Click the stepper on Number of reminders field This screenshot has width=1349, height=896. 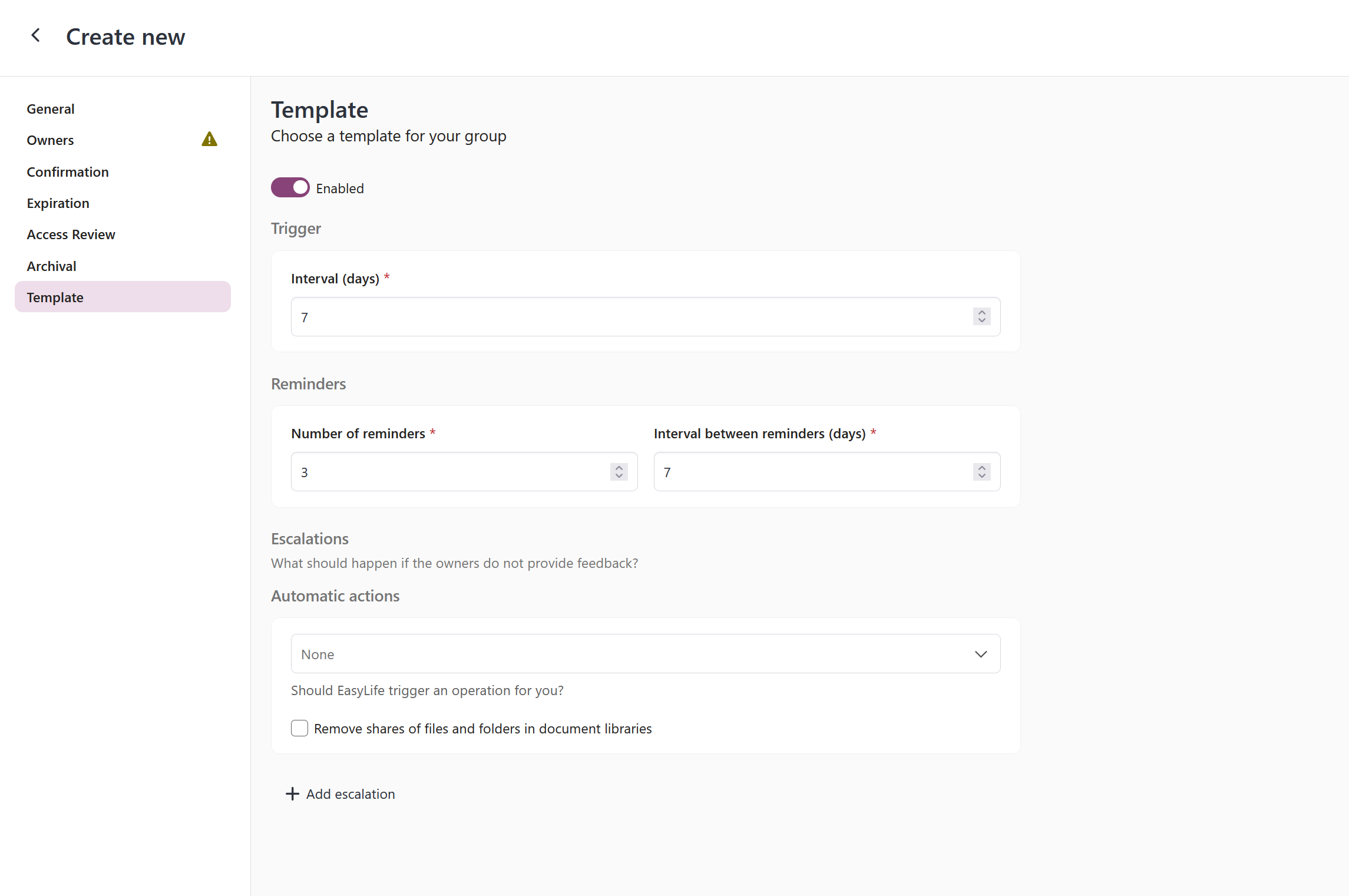tap(618, 471)
